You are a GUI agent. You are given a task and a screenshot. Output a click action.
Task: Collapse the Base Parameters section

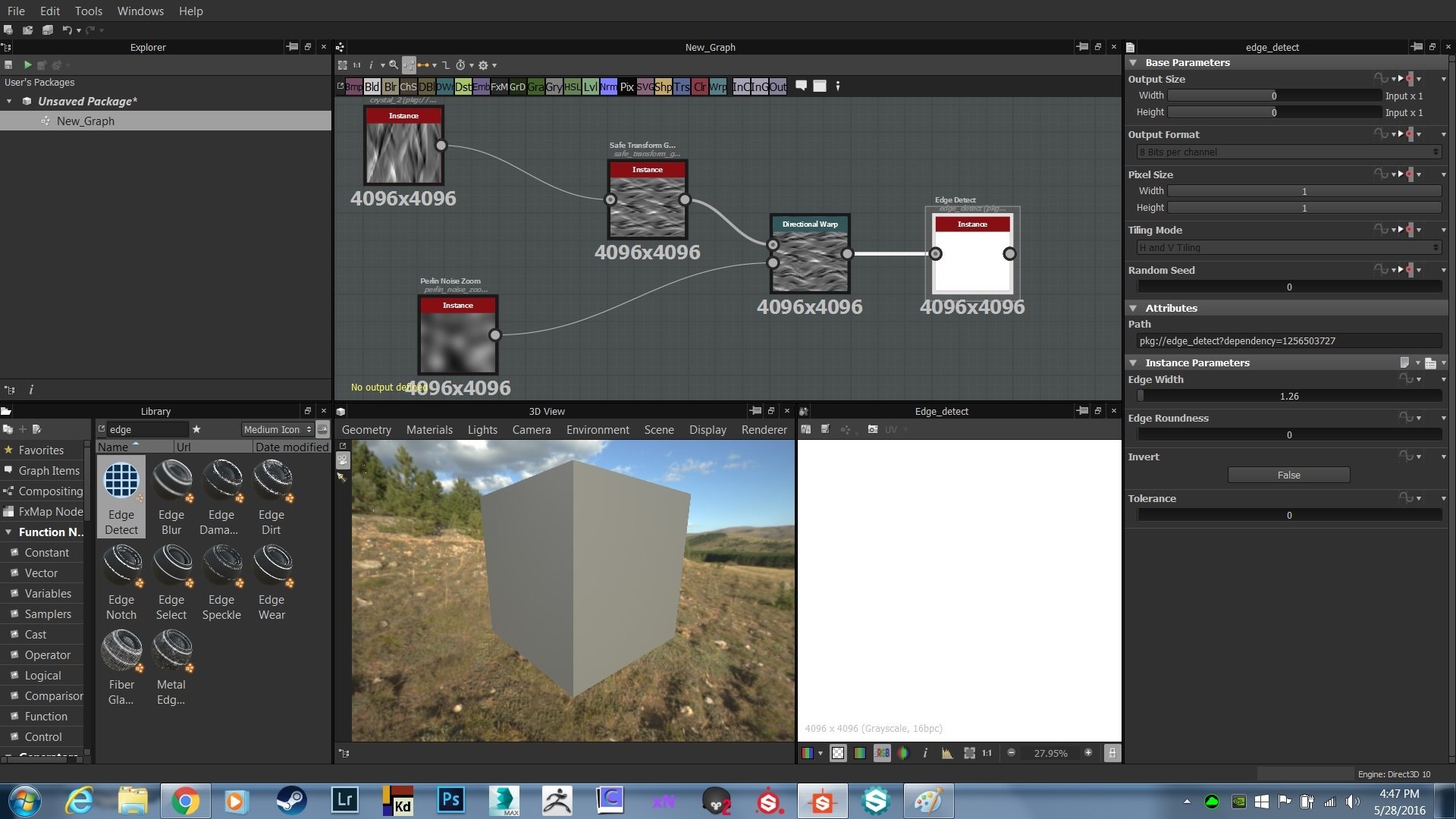click(x=1133, y=63)
